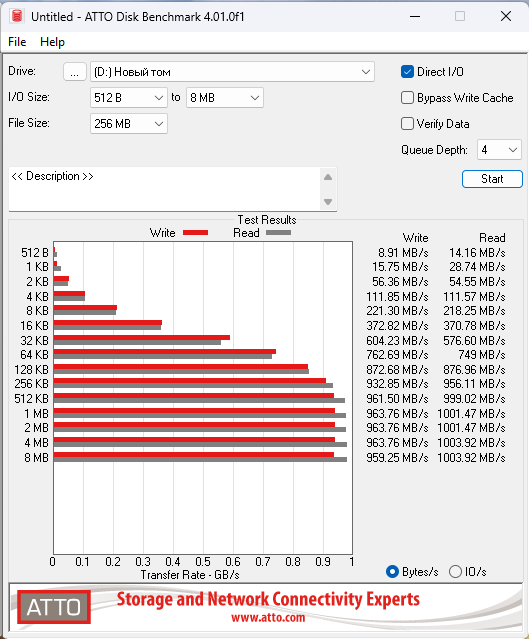Minimize the ATTO Disk Benchmark window
The image size is (529, 639).
[415, 16]
